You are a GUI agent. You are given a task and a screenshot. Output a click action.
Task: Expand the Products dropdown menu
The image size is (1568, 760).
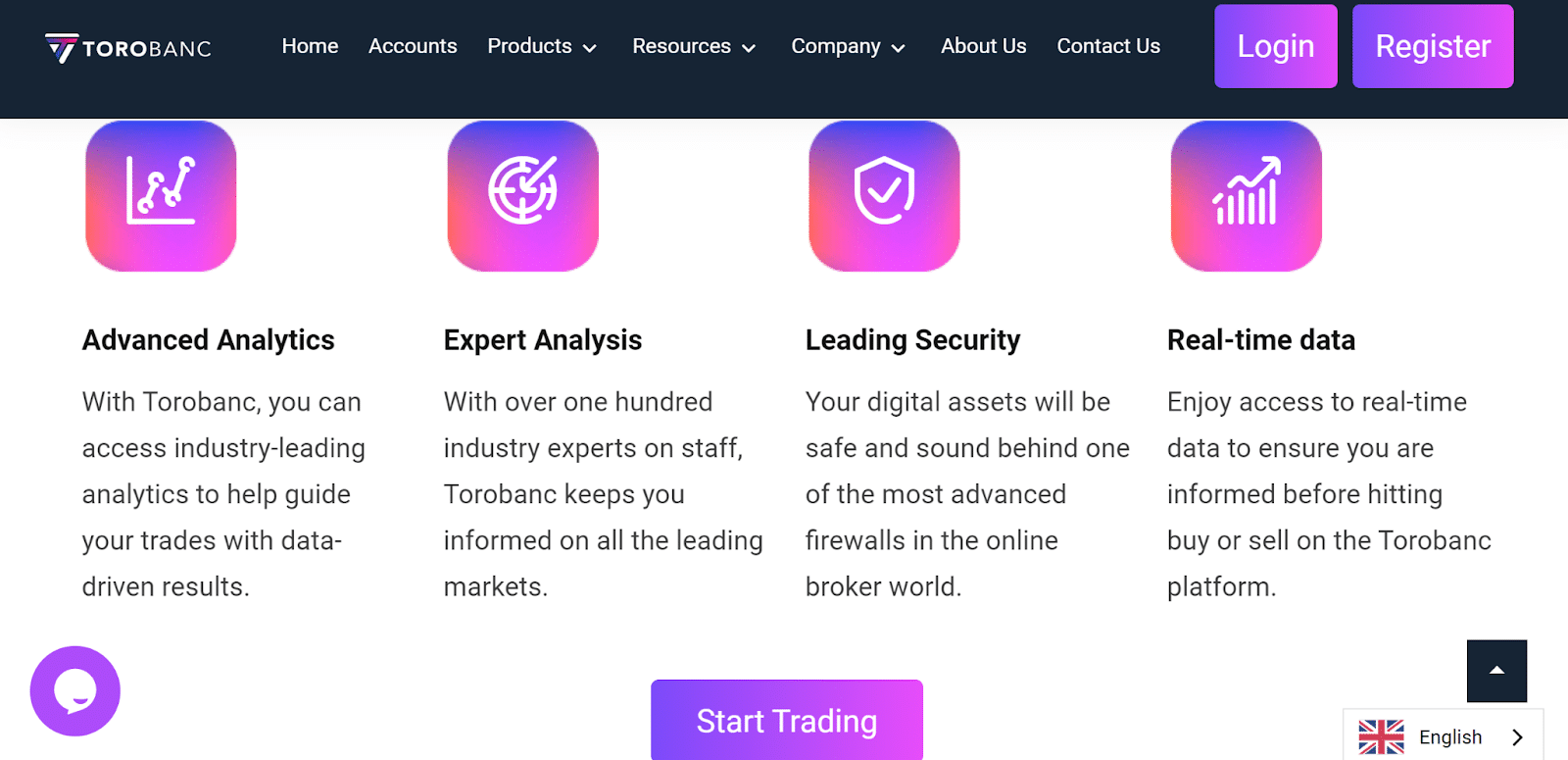tap(542, 46)
